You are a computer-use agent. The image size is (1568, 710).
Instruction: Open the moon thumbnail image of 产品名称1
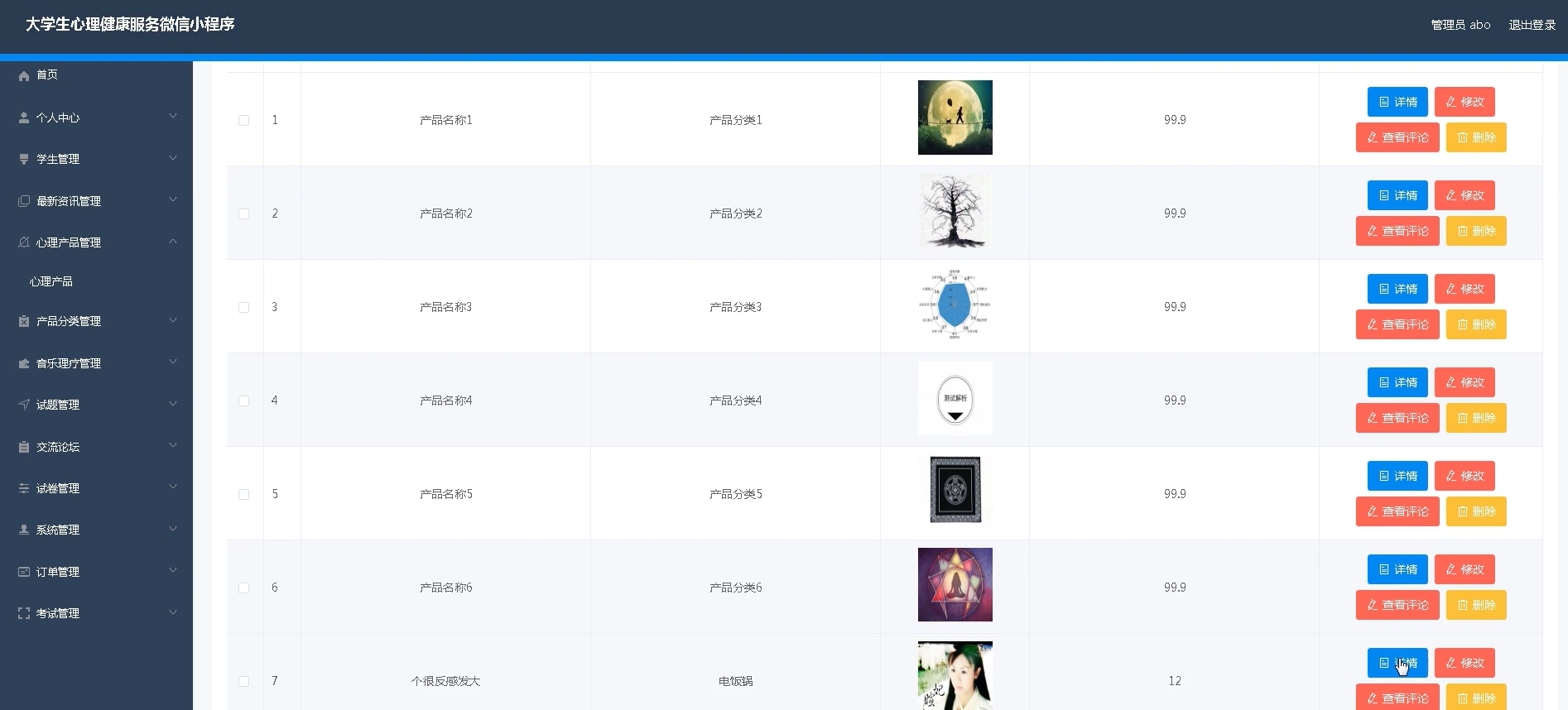[x=955, y=118]
